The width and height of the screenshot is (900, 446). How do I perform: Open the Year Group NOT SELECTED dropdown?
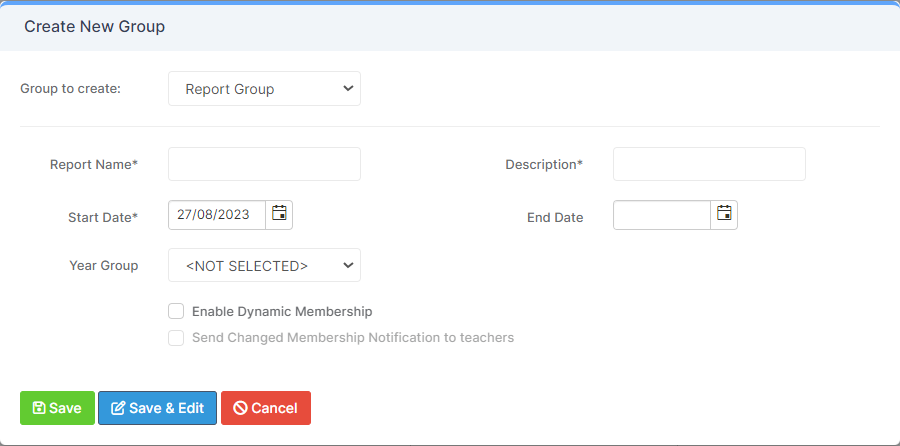click(264, 265)
